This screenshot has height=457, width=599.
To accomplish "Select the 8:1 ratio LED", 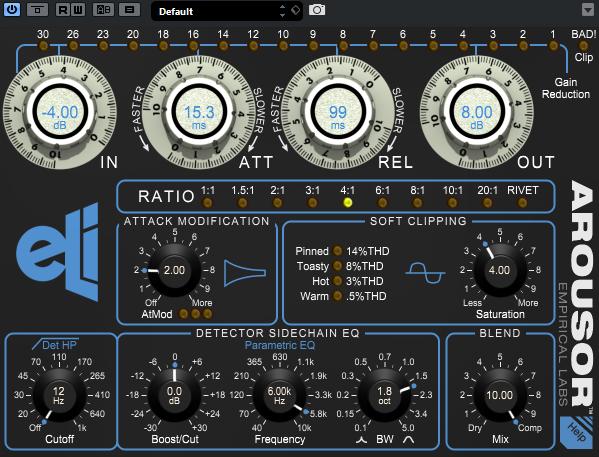I will tap(417, 203).
